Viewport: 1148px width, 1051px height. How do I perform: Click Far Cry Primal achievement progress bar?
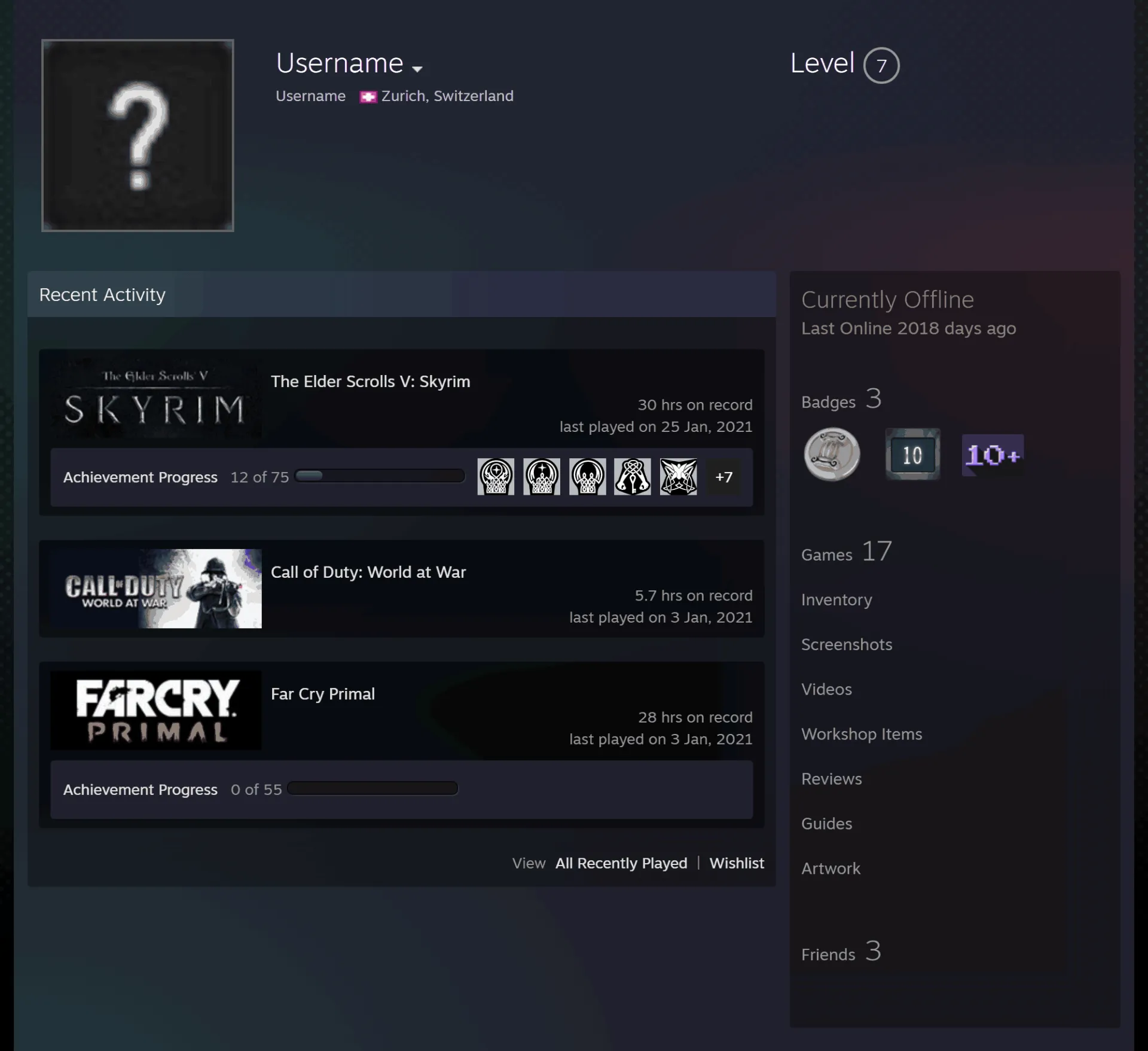pos(373,788)
